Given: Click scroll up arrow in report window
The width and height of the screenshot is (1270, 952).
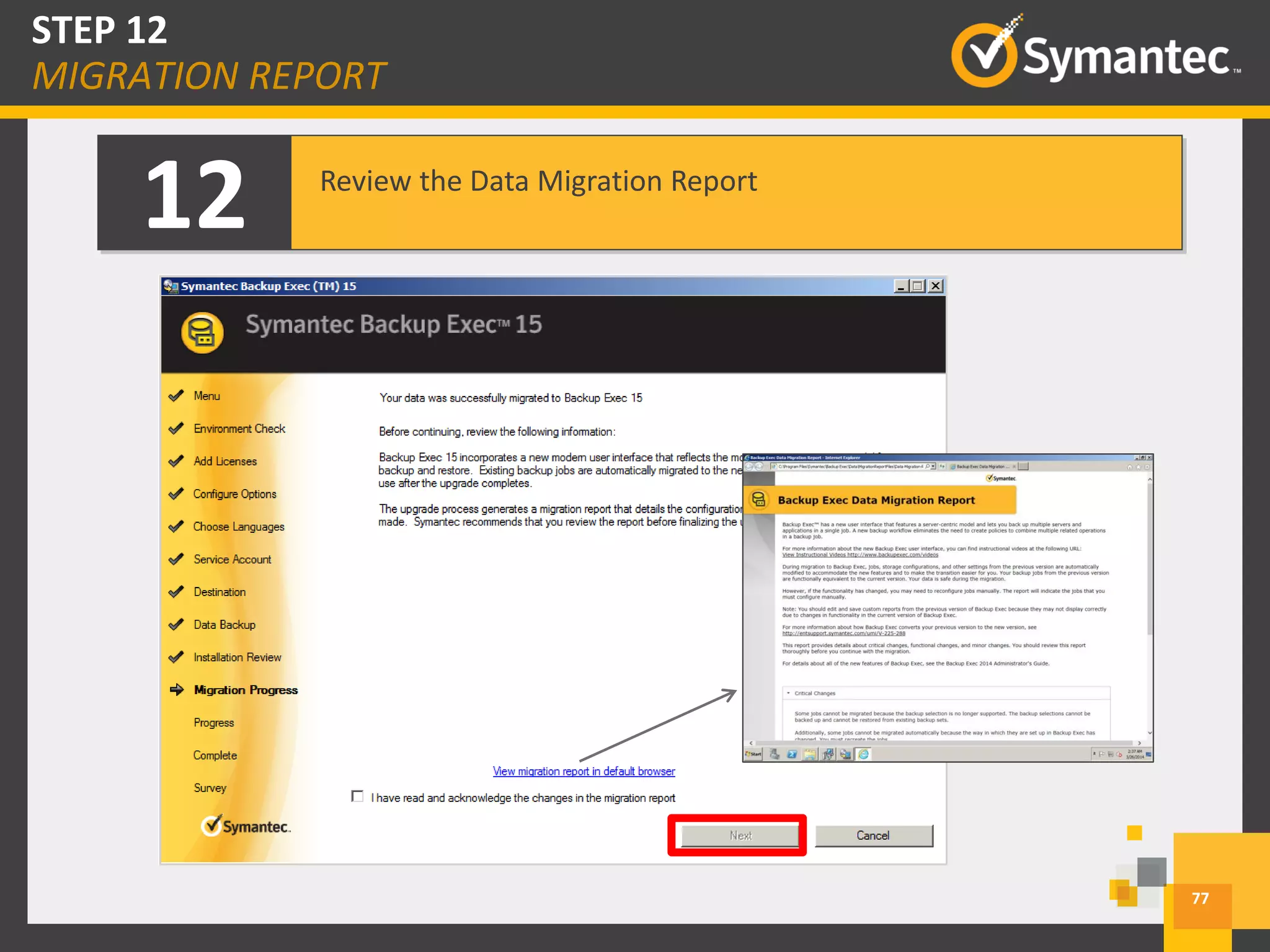Looking at the screenshot, I should coord(1150,479).
